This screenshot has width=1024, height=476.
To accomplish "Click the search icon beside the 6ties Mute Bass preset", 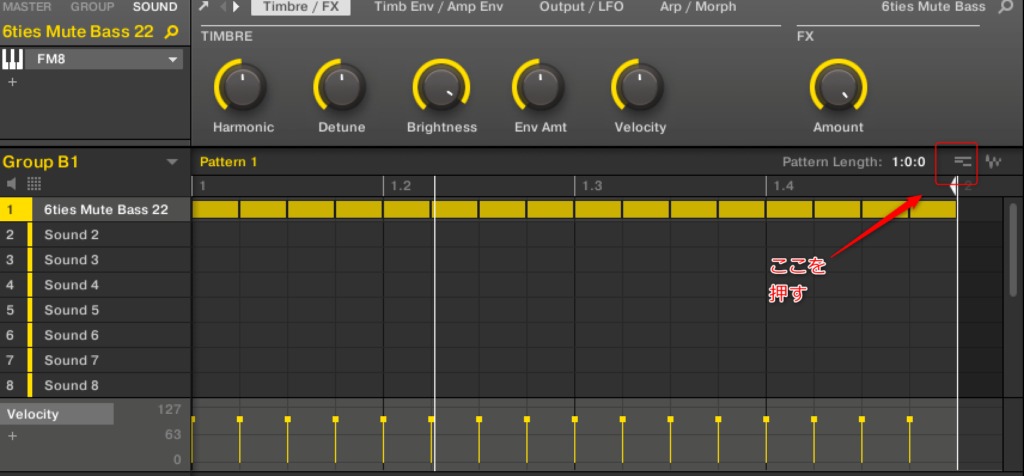I will (1006, 7).
